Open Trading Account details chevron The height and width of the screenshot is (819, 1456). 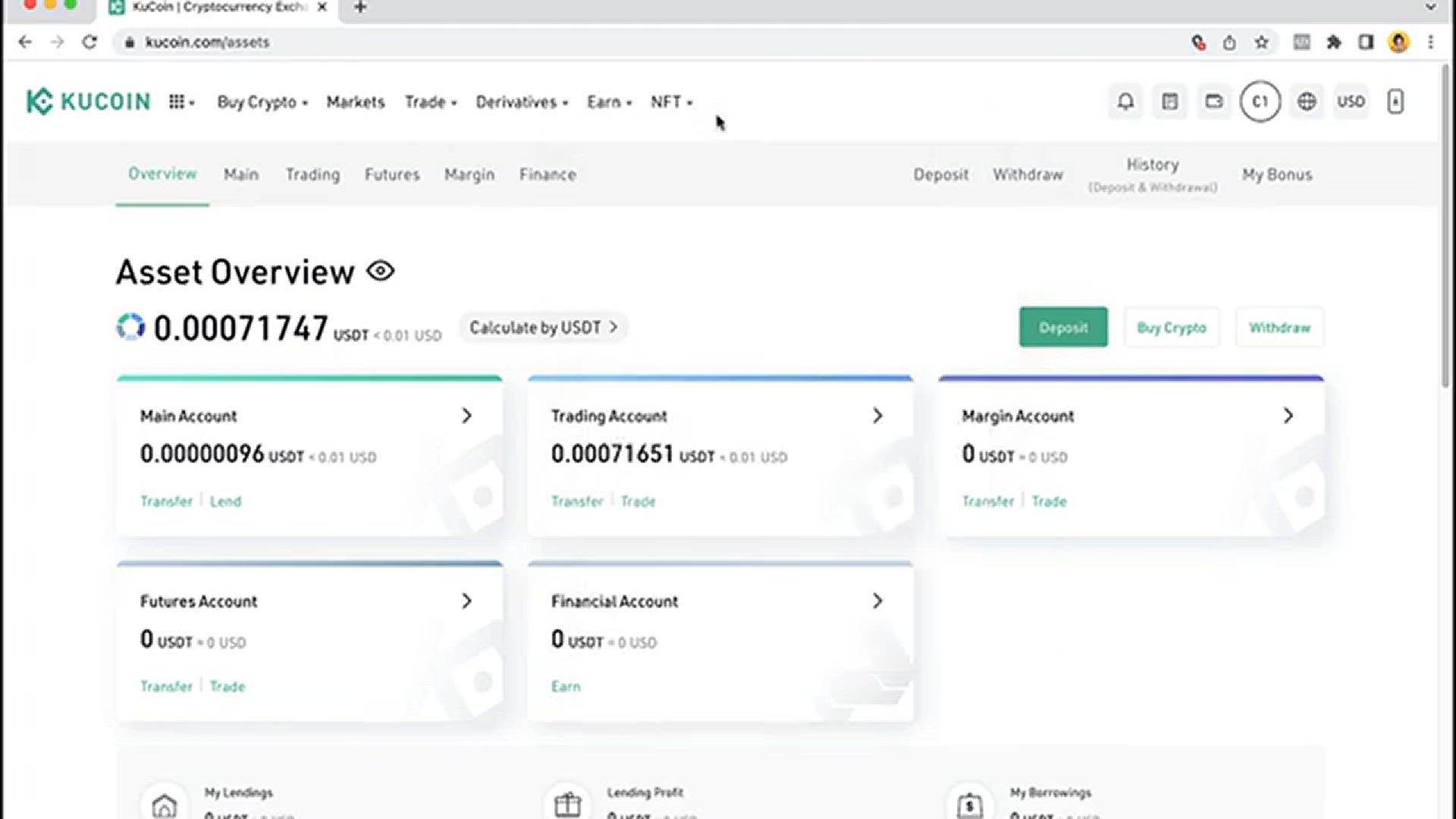pyautogui.click(x=877, y=416)
